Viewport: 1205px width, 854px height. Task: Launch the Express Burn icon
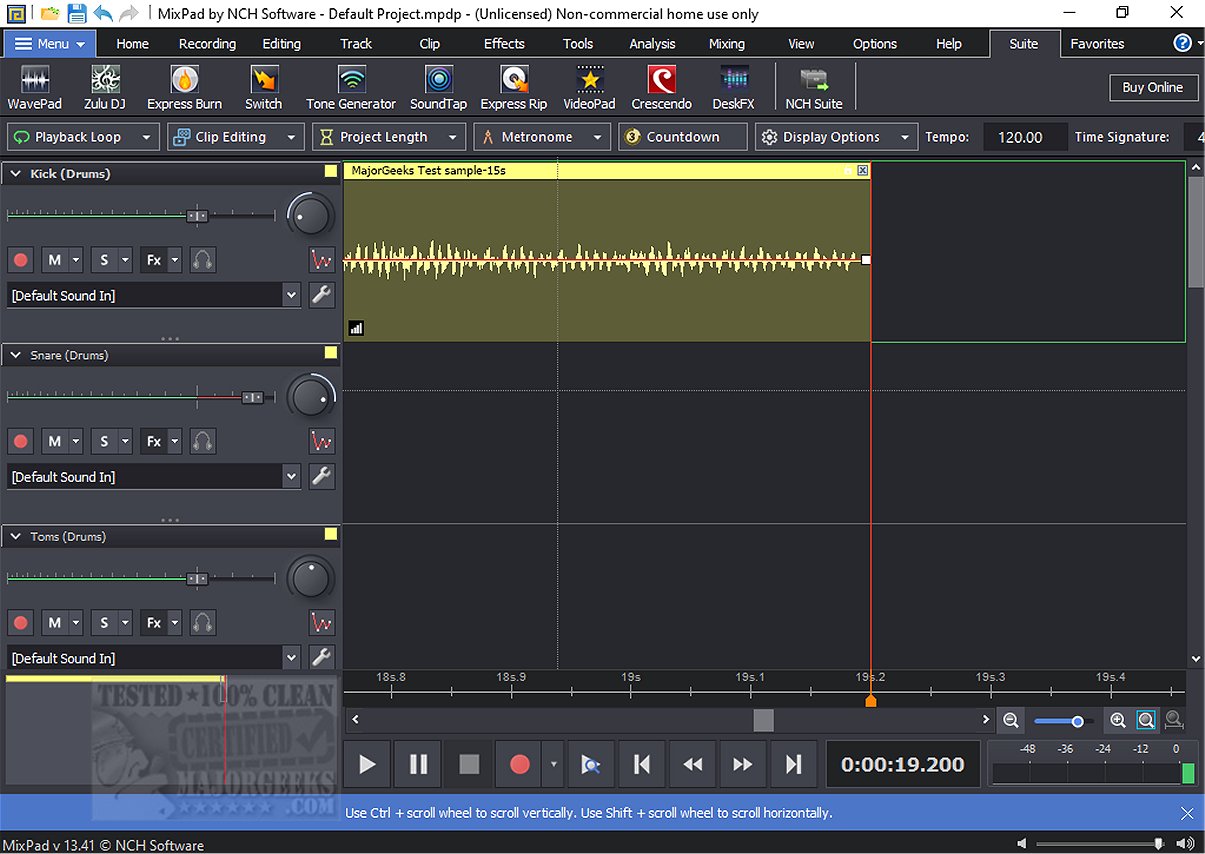click(x=184, y=87)
